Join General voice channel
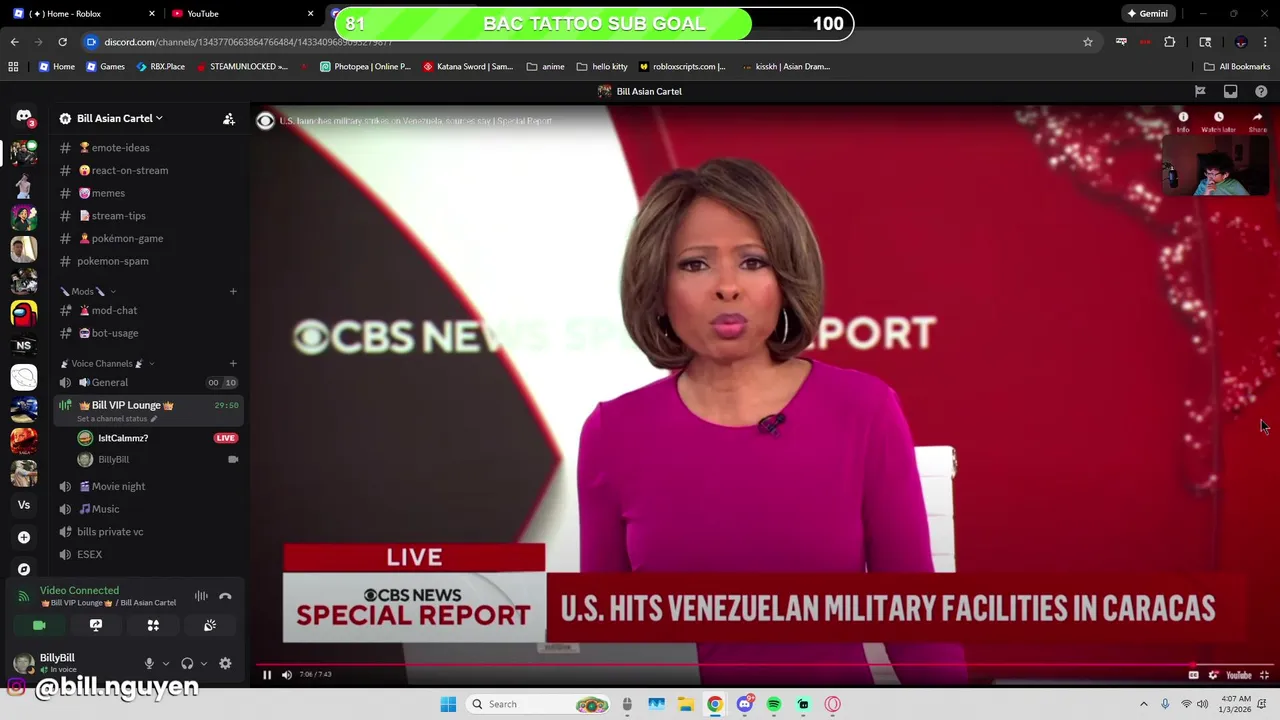Viewport: 1280px width, 720px height. pyautogui.click(x=148, y=382)
